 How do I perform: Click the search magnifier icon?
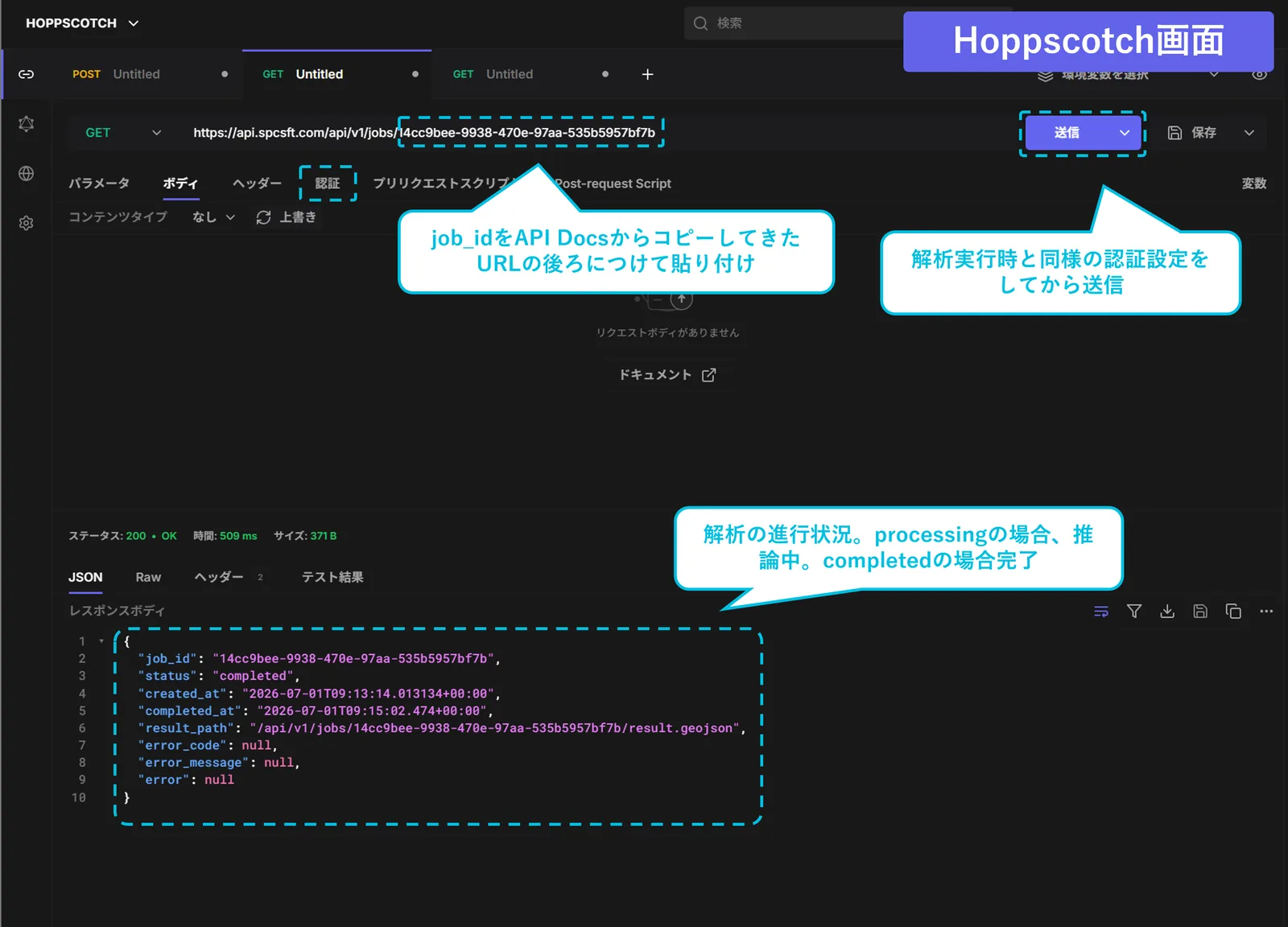tap(700, 23)
